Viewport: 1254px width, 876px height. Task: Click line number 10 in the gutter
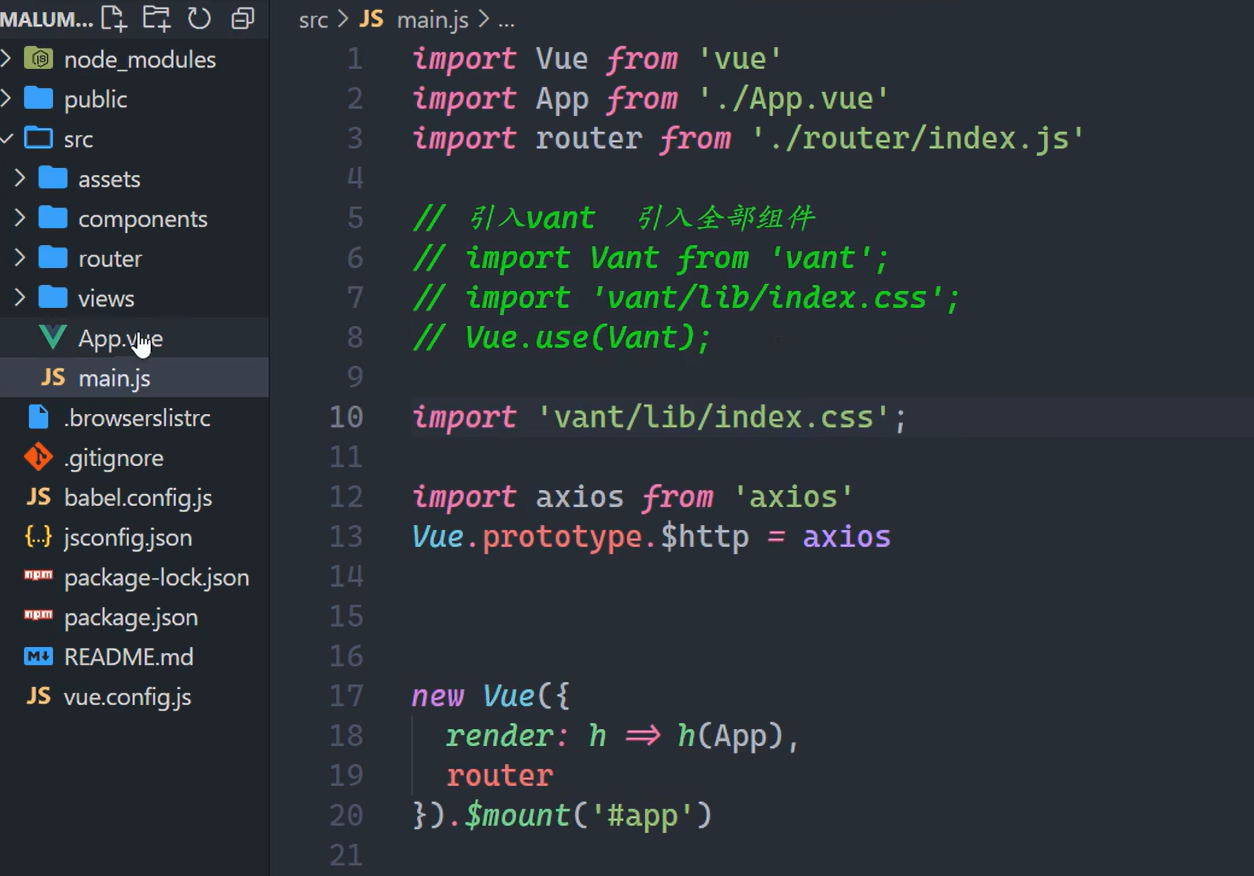(347, 417)
